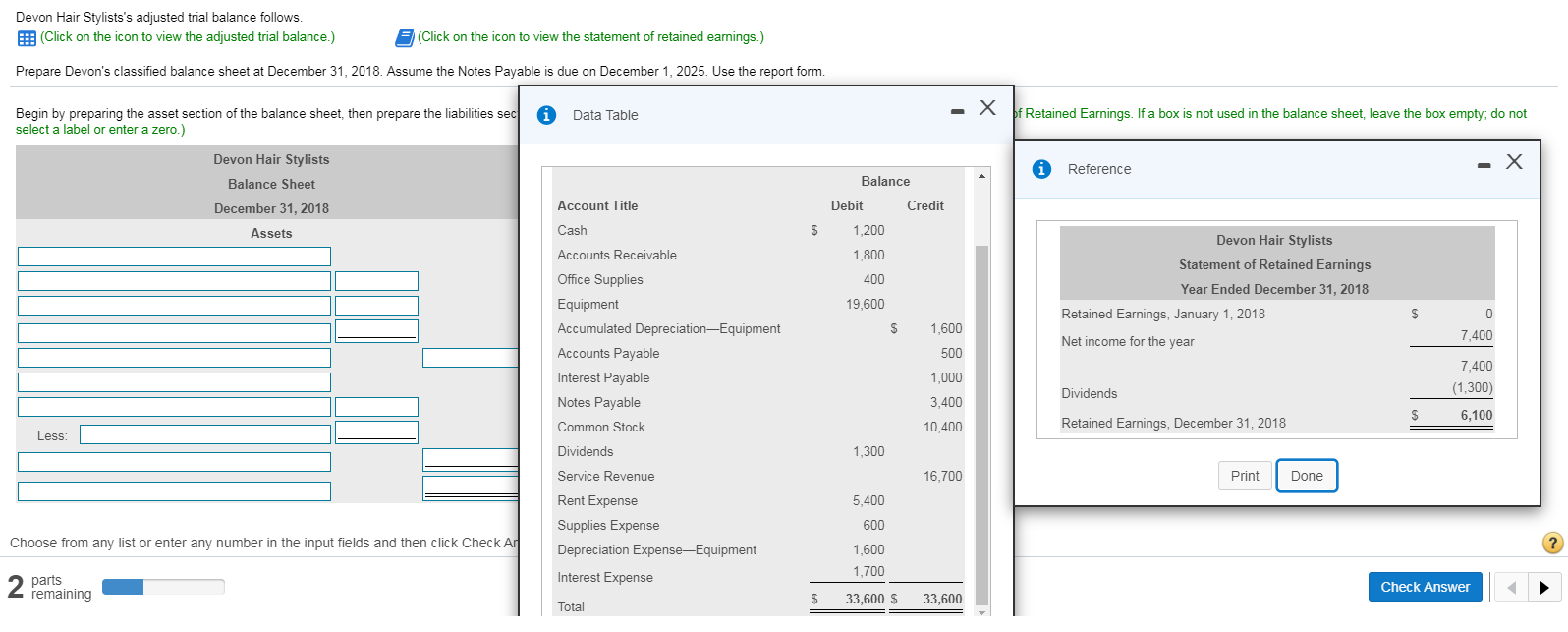
Task: Click the 'Supplies Expense' account title
Action: (x=608, y=526)
